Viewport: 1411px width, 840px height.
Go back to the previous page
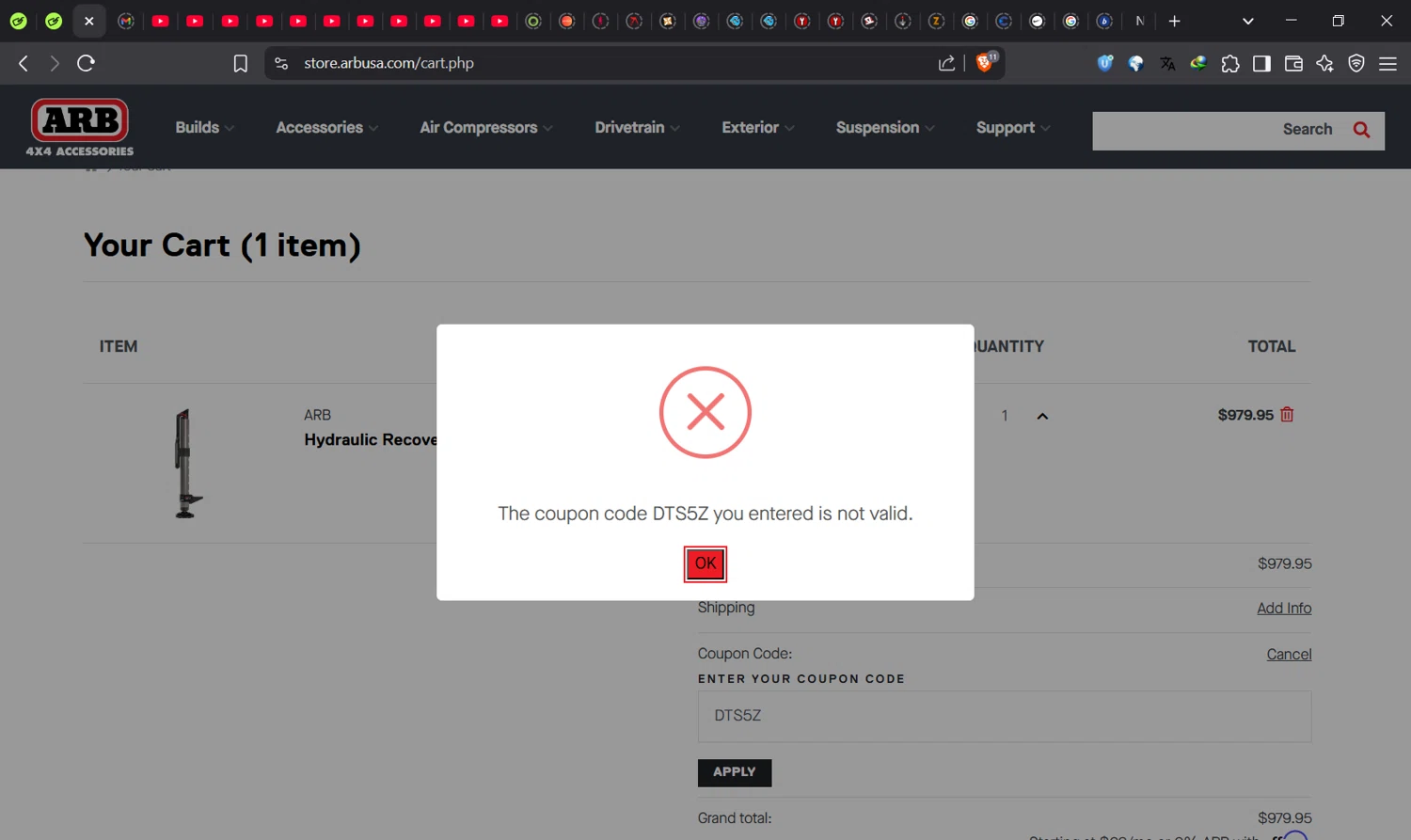(24, 63)
